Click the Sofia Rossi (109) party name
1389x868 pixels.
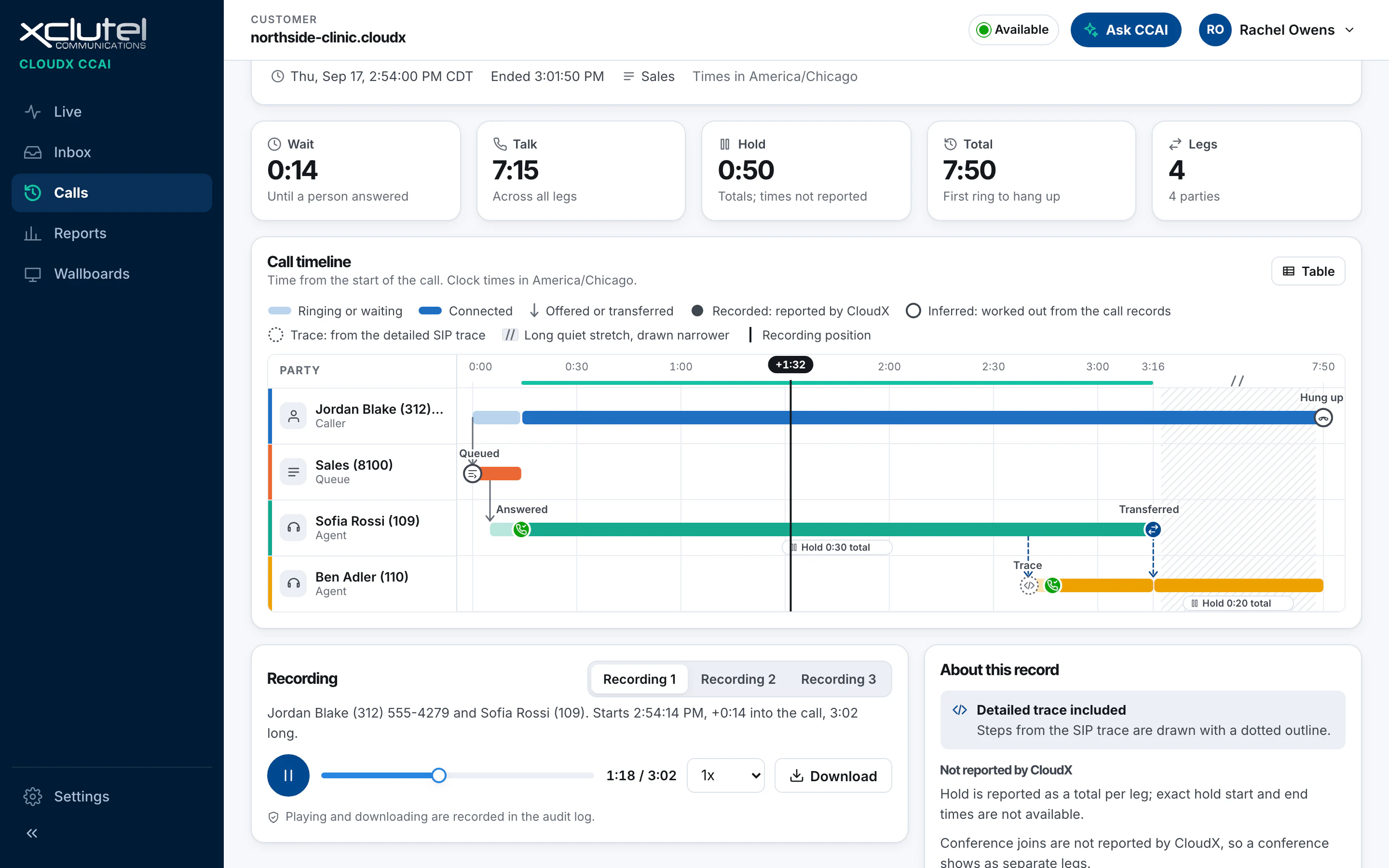click(368, 521)
